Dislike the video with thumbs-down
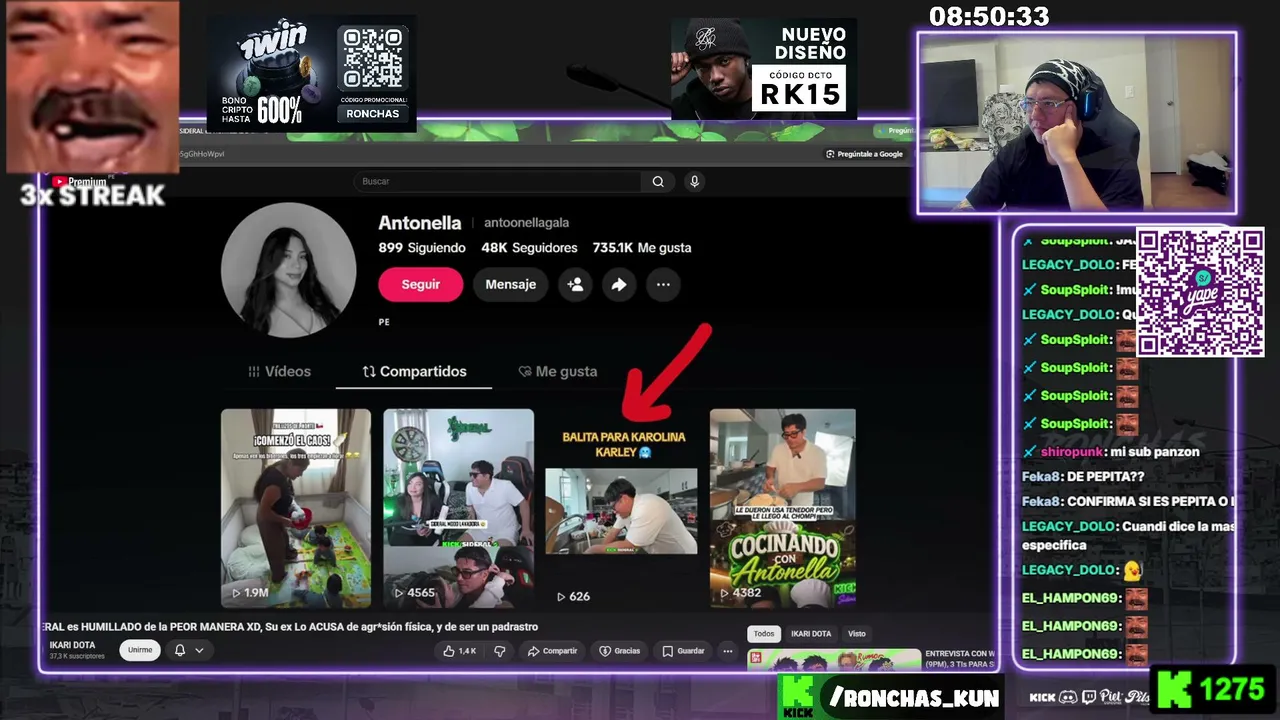The height and width of the screenshot is (720, 1280). (500, 651)
